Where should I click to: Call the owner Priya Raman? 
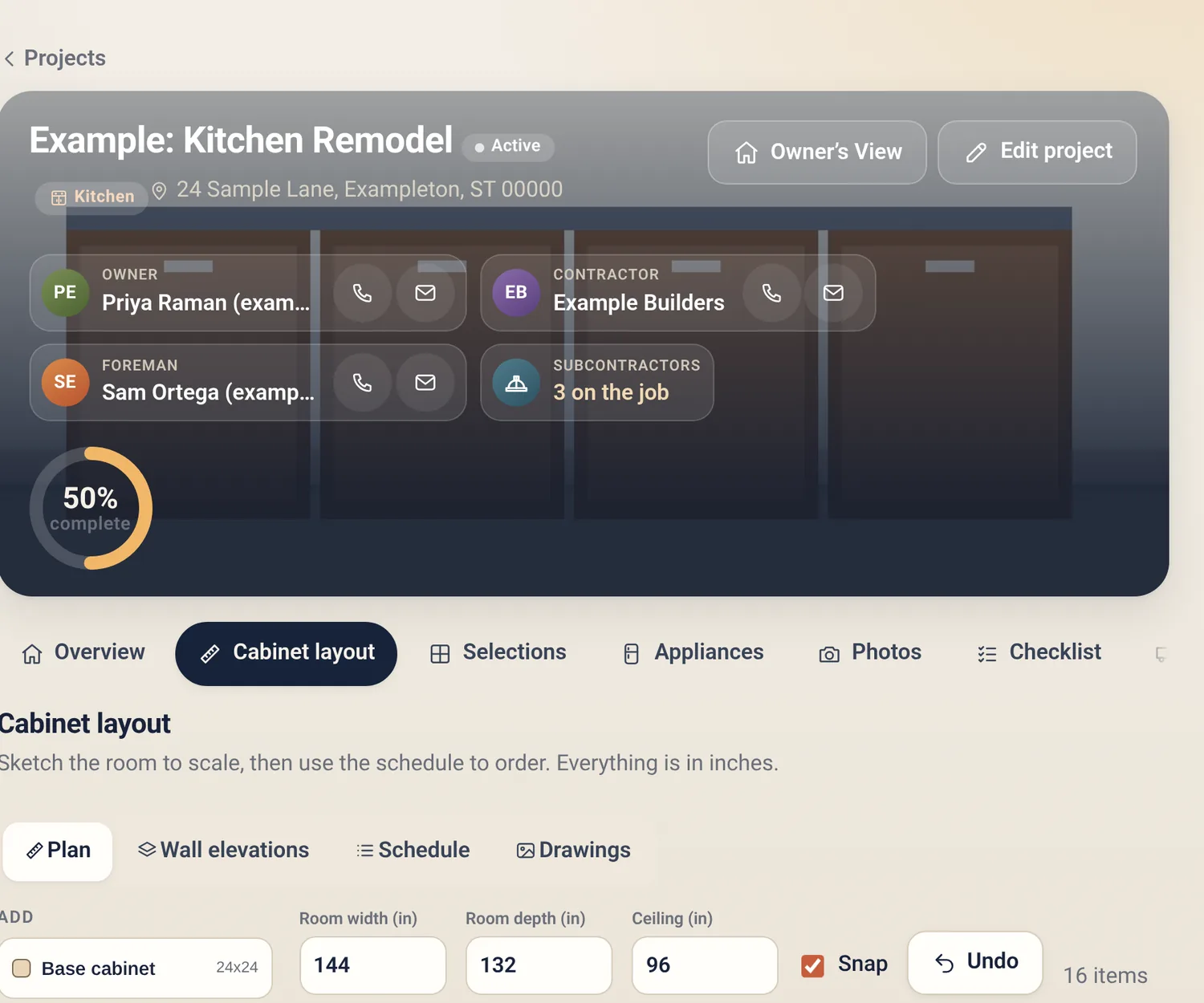[x=363, y=293]
